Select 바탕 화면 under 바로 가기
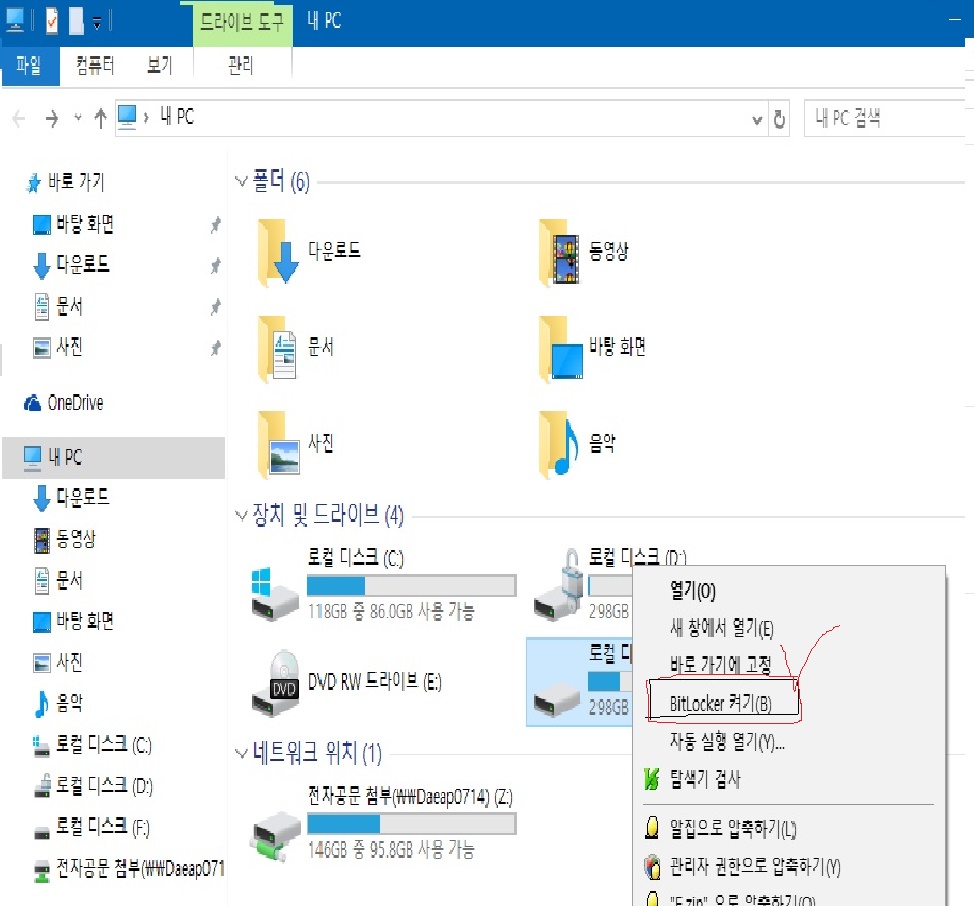The height and width of the screenshot is (906, 974). [x=84, y=225]
